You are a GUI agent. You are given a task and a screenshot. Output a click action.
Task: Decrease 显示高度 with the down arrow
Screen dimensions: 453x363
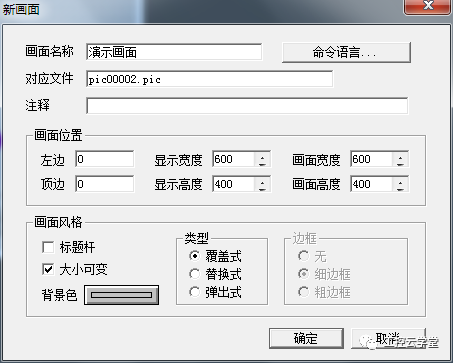coord(263,188)
